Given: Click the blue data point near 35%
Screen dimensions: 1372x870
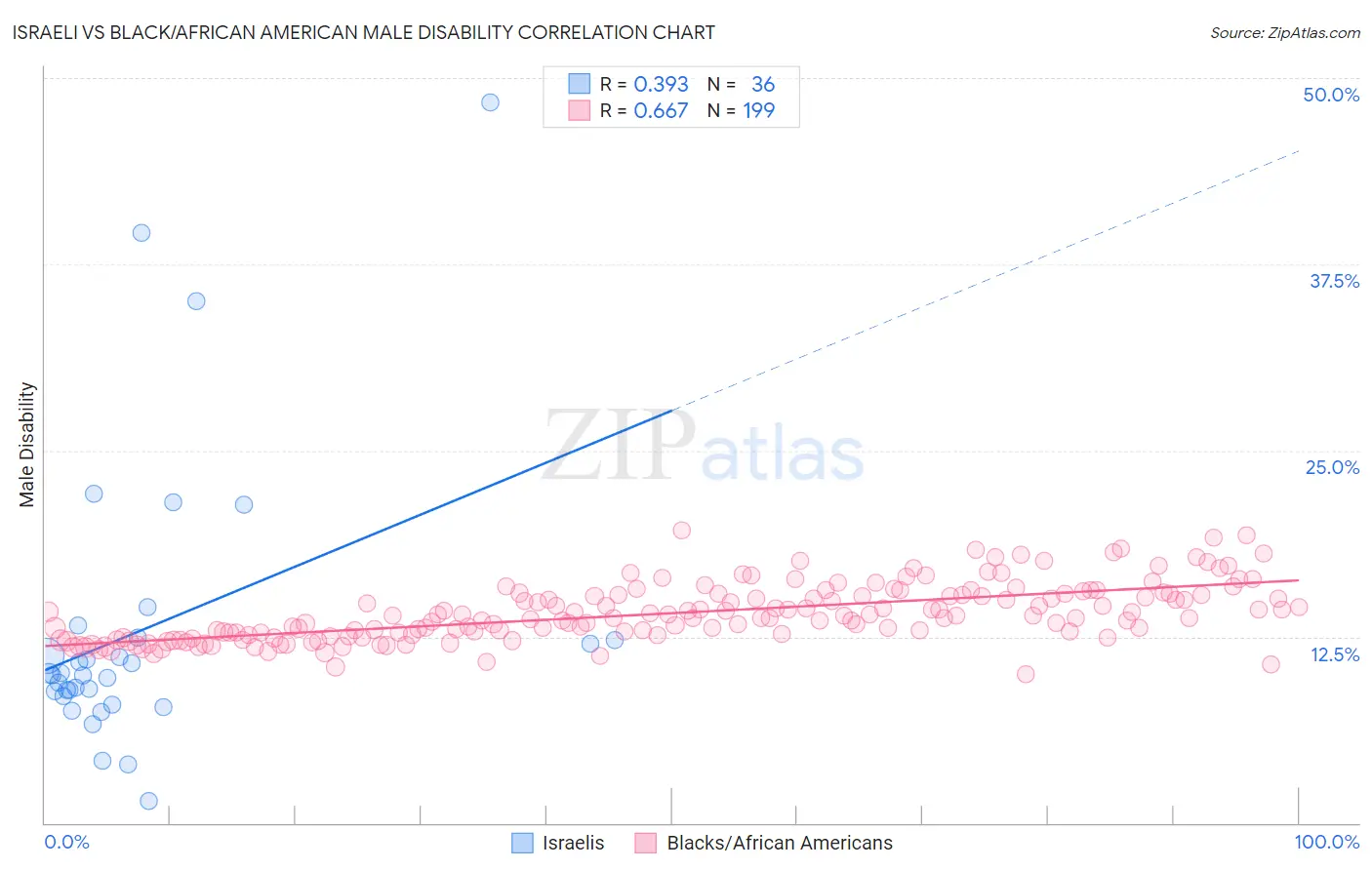Looking at the screenshot, I should point(196,301).
